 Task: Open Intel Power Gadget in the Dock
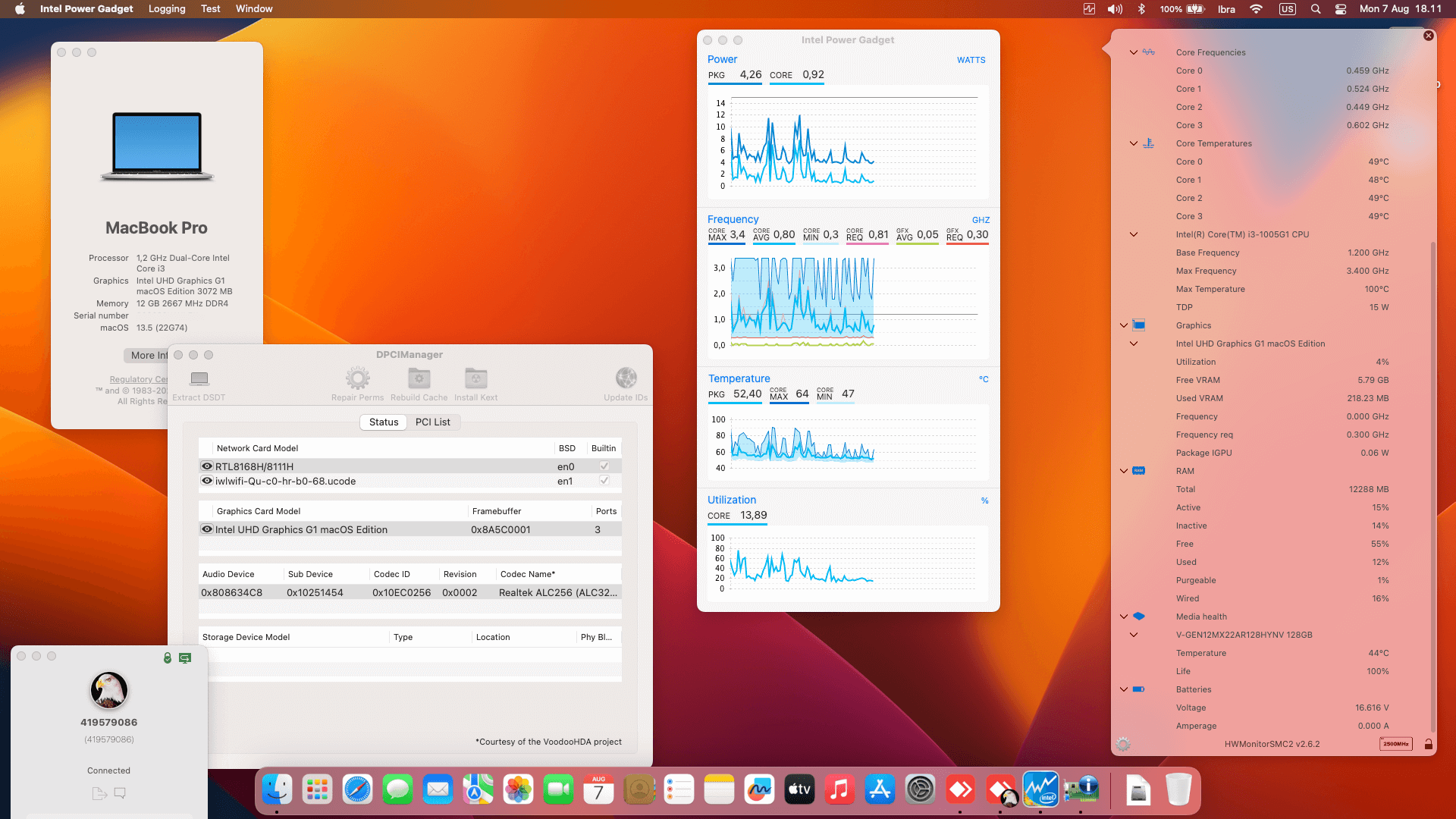tap(1040, 789)
